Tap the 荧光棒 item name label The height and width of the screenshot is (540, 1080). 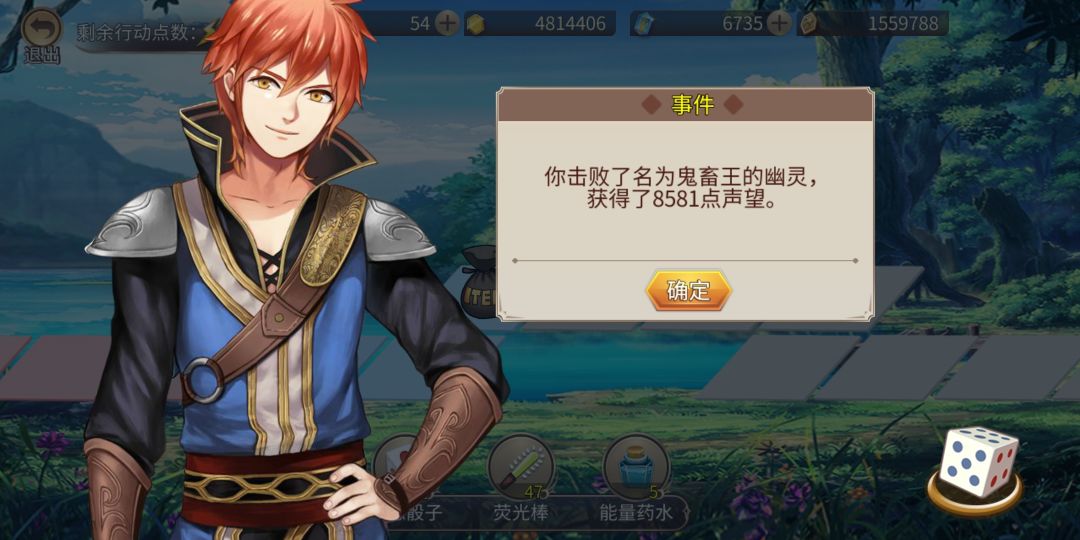coord(520,513)
